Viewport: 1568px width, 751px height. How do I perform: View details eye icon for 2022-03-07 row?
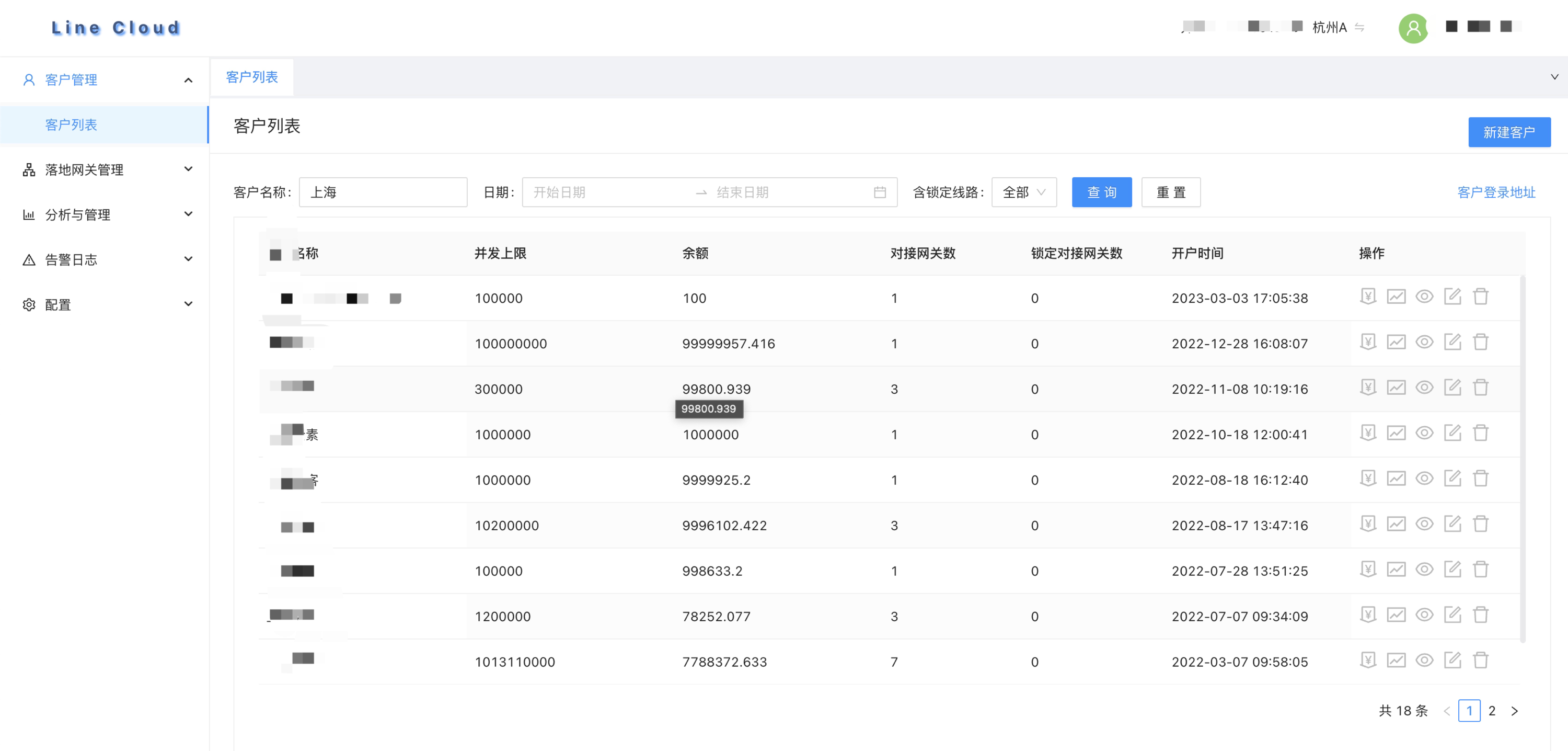[1424, 660]
